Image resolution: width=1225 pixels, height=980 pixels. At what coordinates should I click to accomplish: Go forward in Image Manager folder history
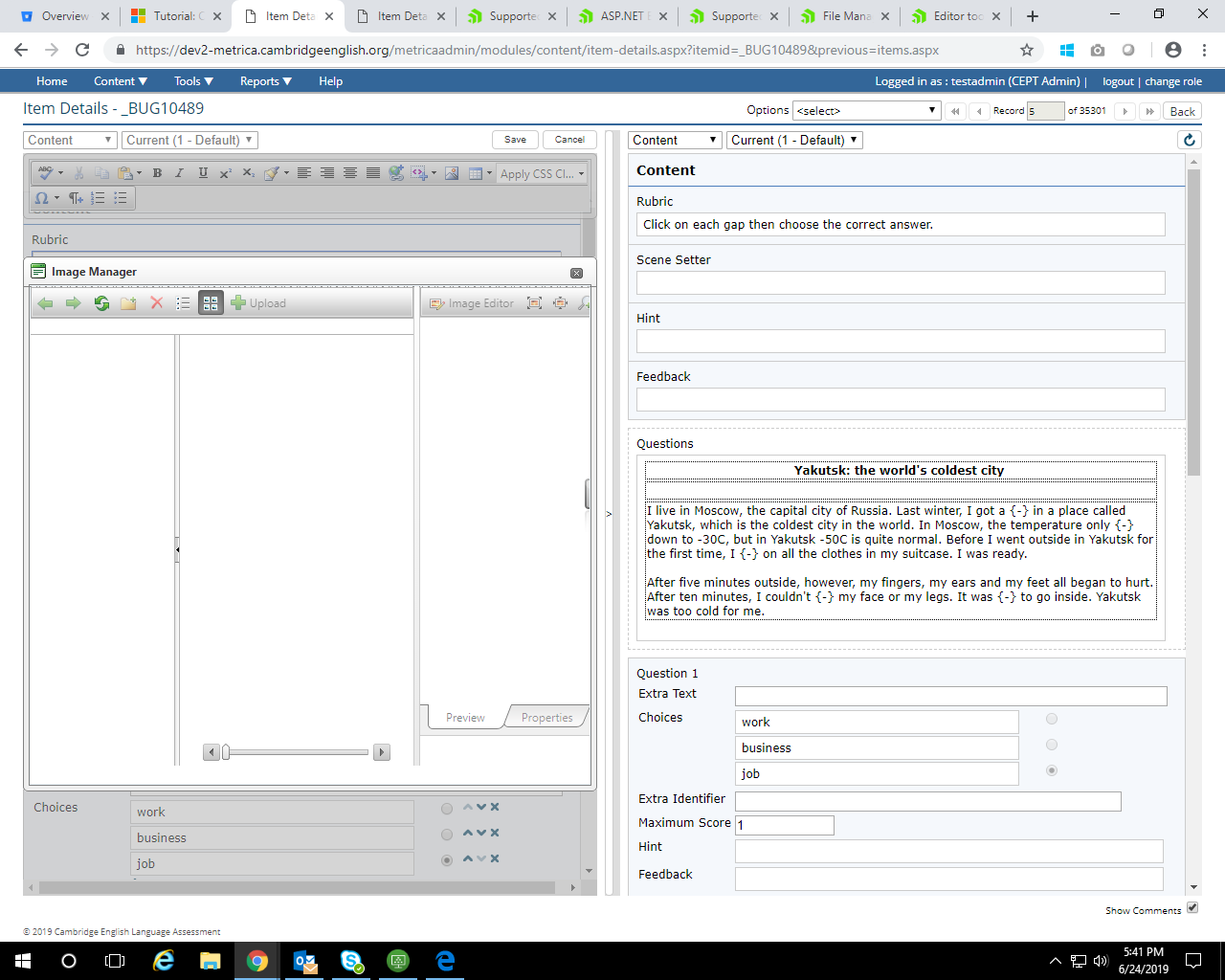coord(73,303)
